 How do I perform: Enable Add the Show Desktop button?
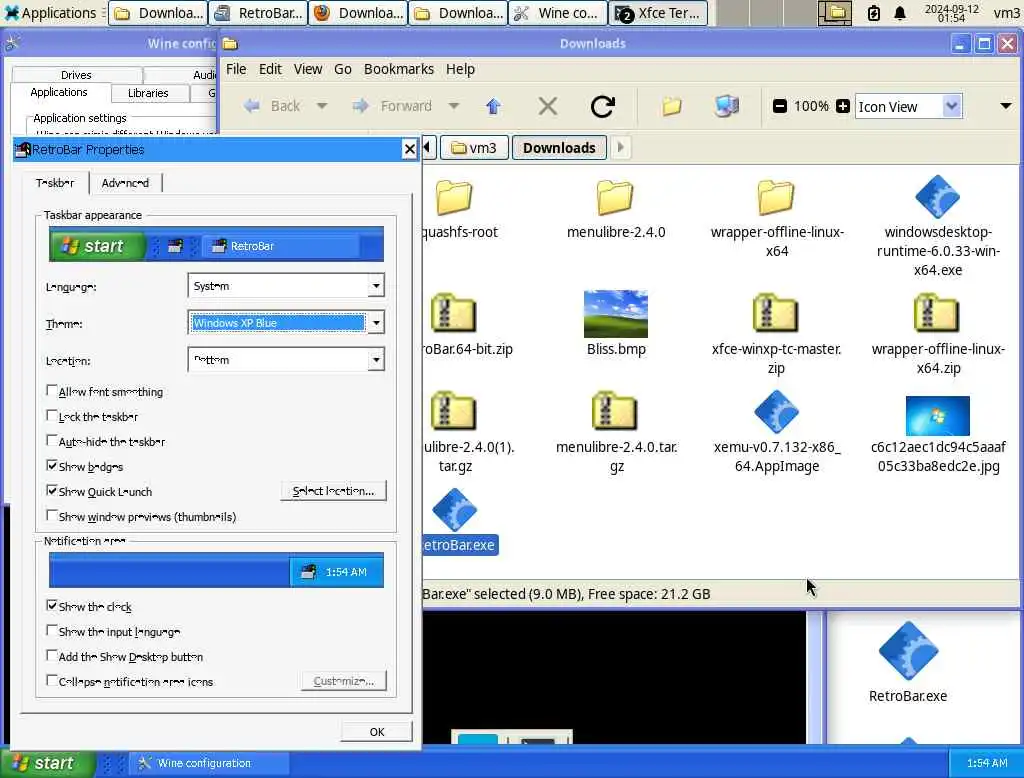[x=52, y=655]
